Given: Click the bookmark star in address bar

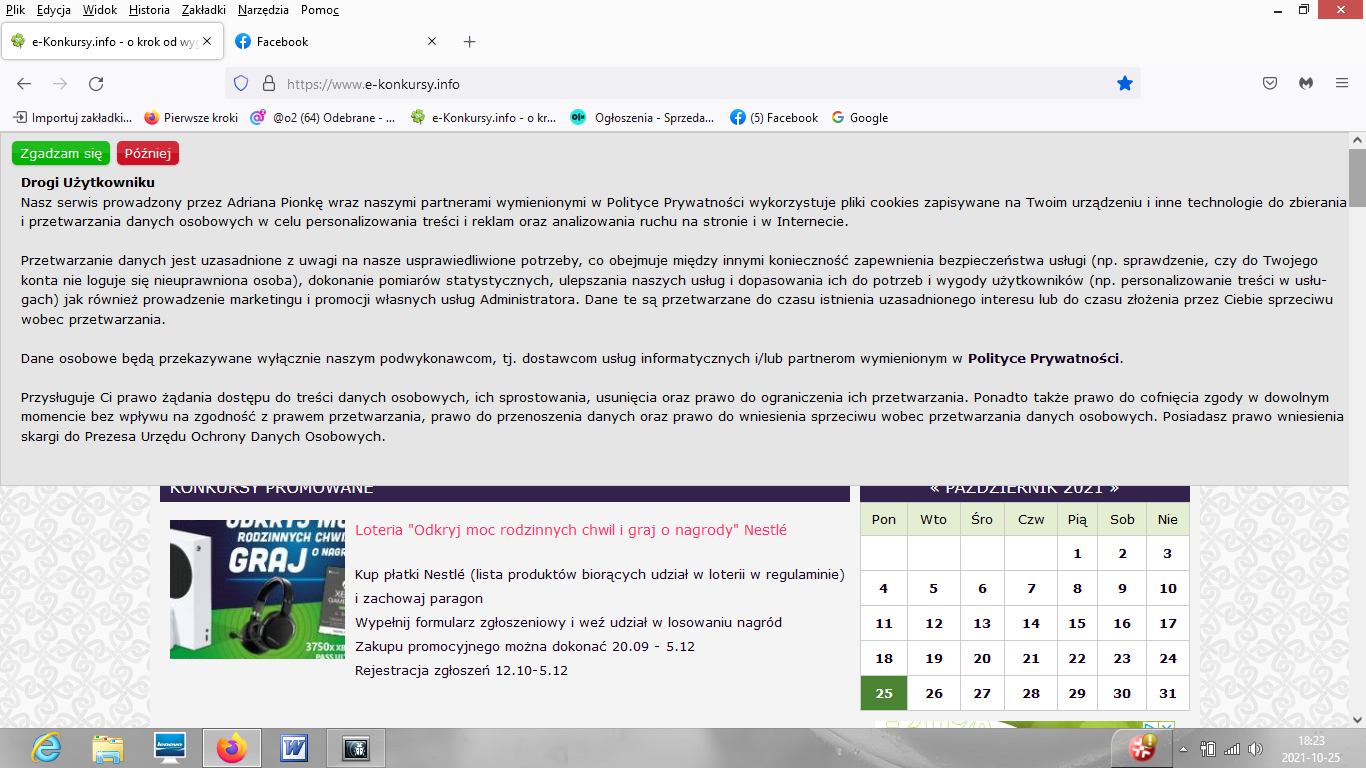Looking at the screenshot, I should [x=1125, y=84].
